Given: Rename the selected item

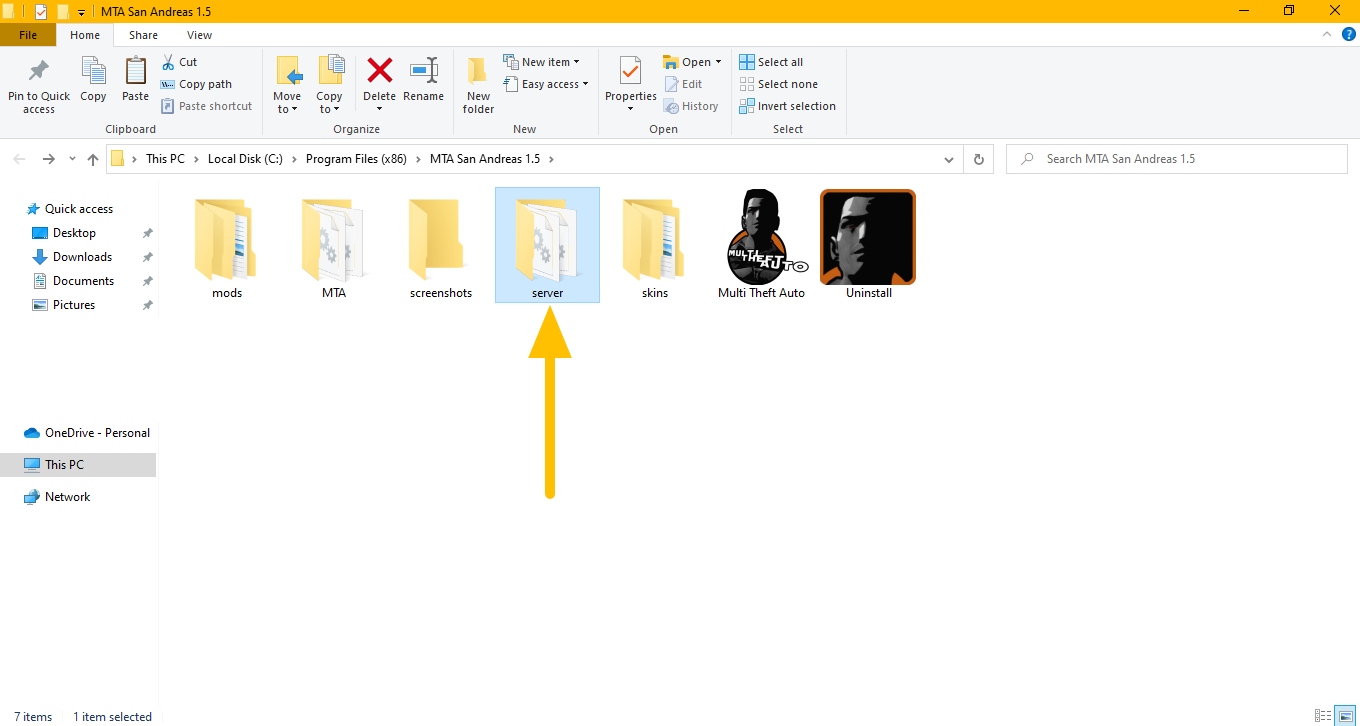Looking at the screenshot, I should [x=423, y=80].
